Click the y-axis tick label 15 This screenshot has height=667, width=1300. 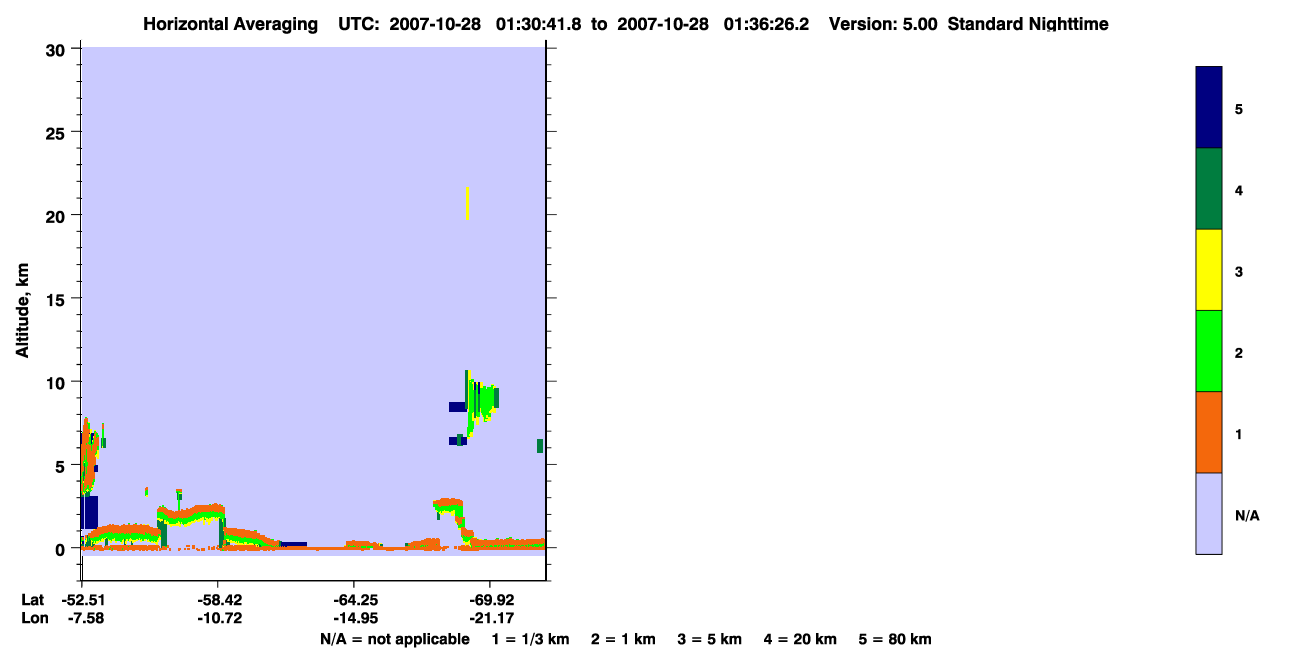point(58,299)
